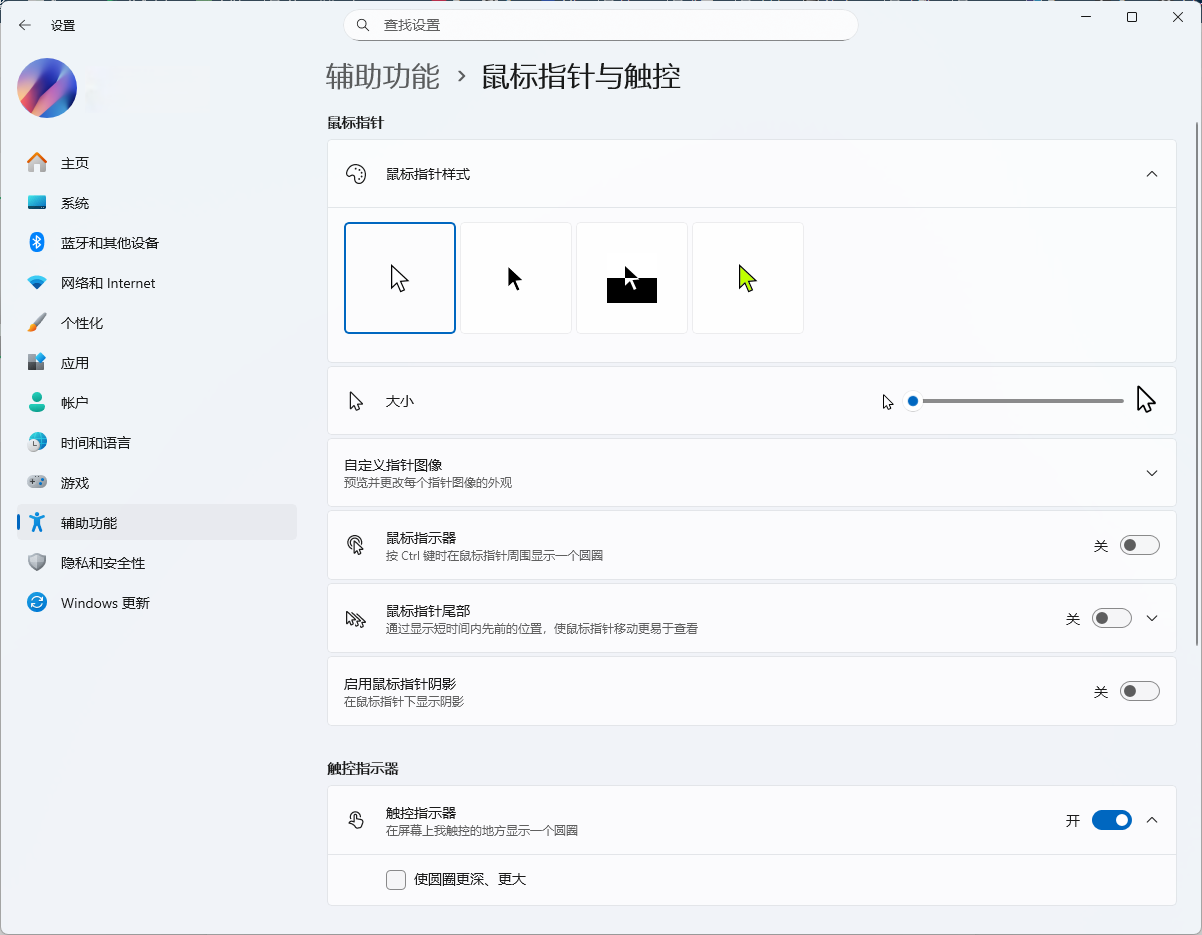
Task: Click the Accessibility breadcrumb link
Action: (x=383, y=77)
